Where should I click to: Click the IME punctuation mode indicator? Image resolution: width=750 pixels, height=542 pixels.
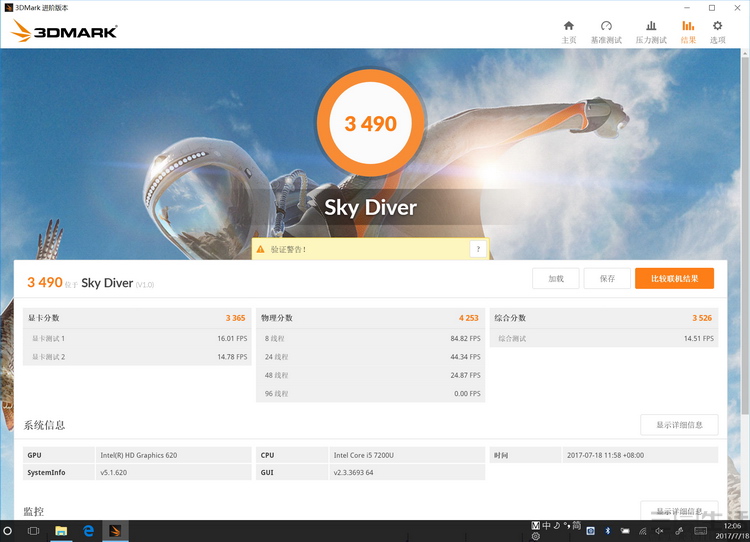566,525
